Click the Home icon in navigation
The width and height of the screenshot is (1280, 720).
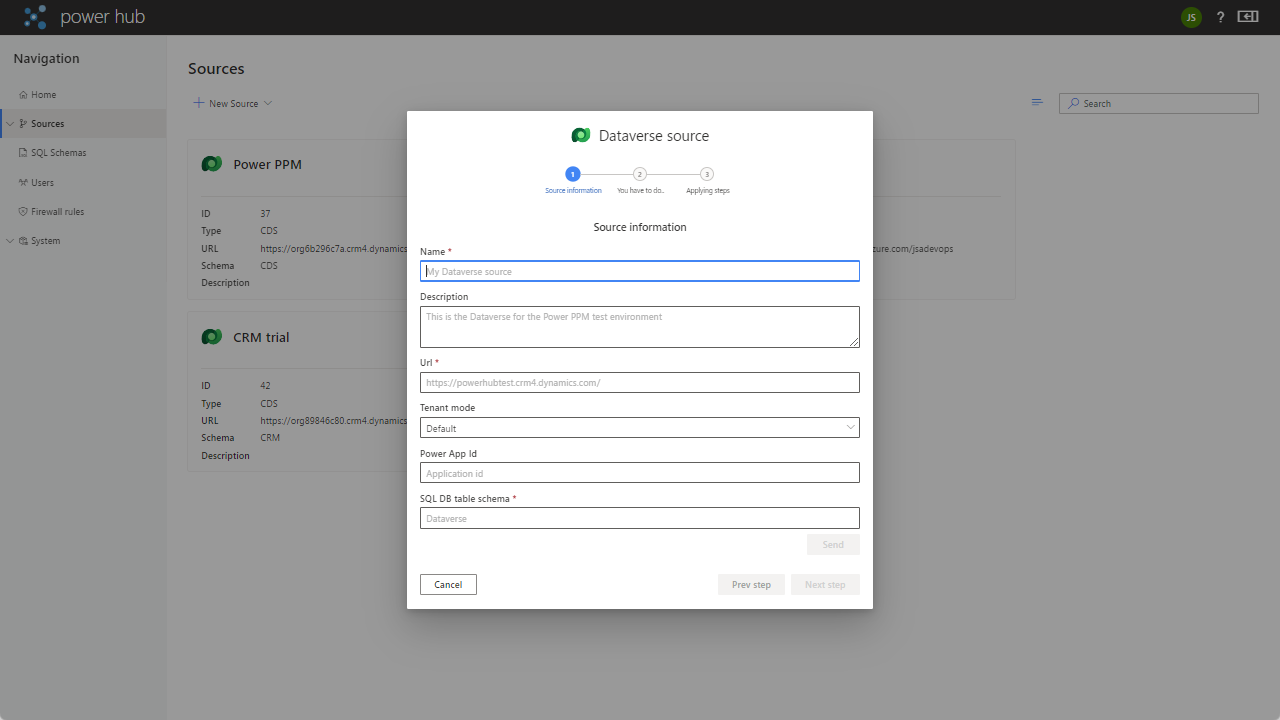(23, 95)
